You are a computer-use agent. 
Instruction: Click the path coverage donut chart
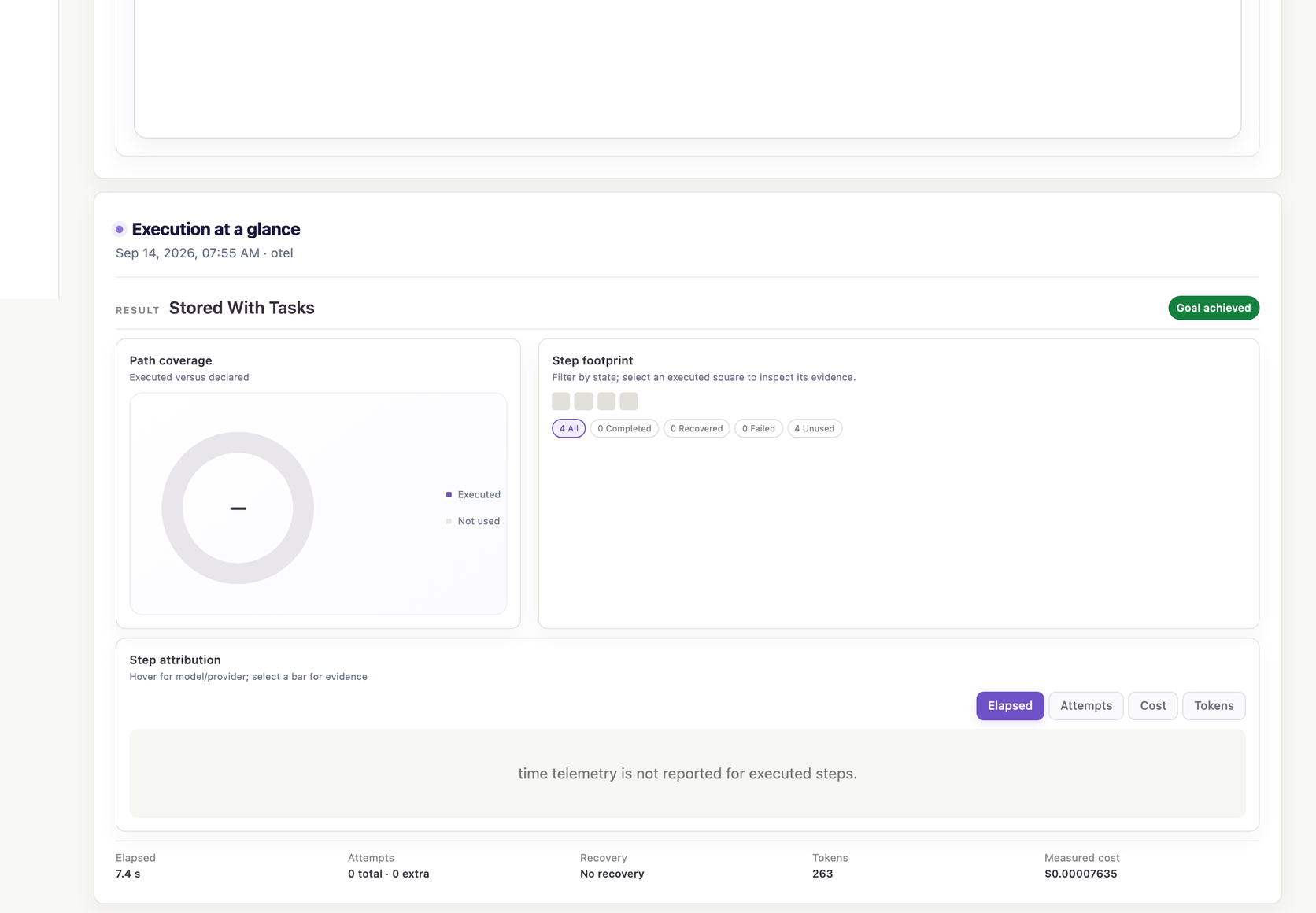(x=238, y=508)
